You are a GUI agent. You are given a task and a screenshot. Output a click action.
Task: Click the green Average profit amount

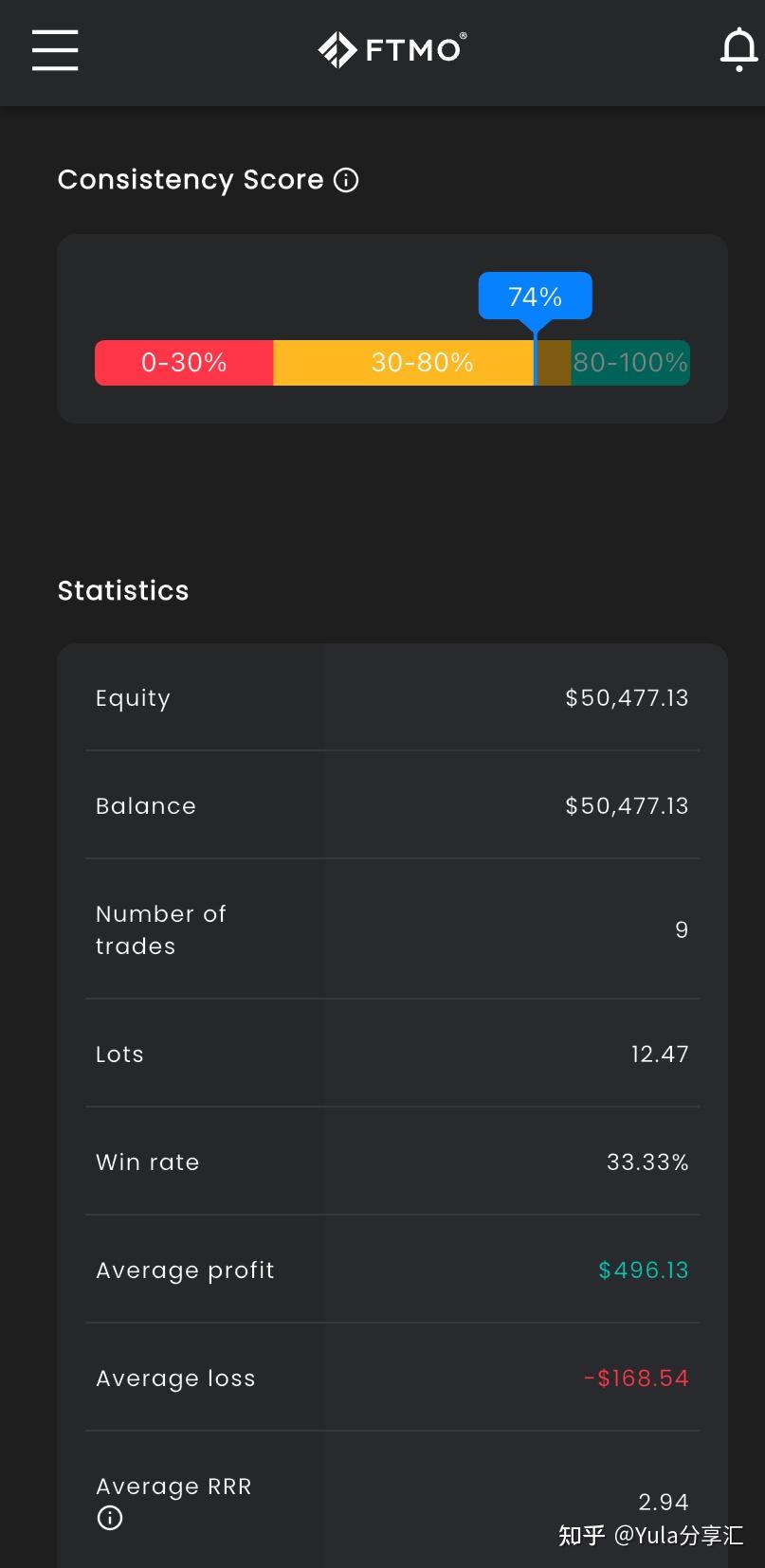click(643, 1271)
